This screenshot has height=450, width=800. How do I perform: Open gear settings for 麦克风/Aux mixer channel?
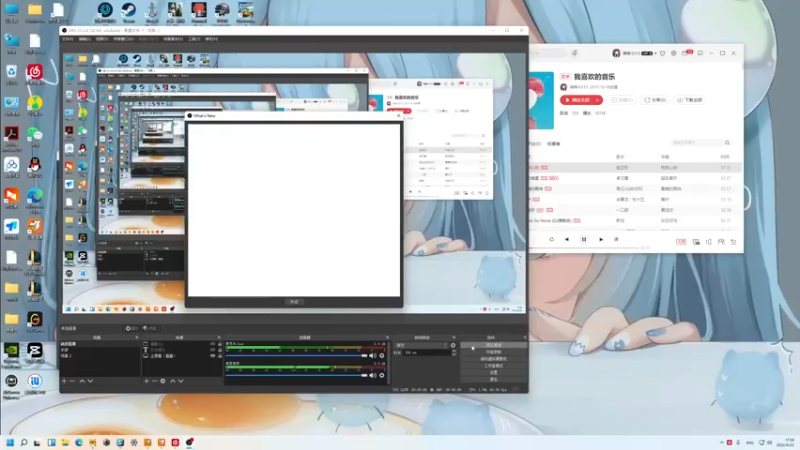coord(382,356)
